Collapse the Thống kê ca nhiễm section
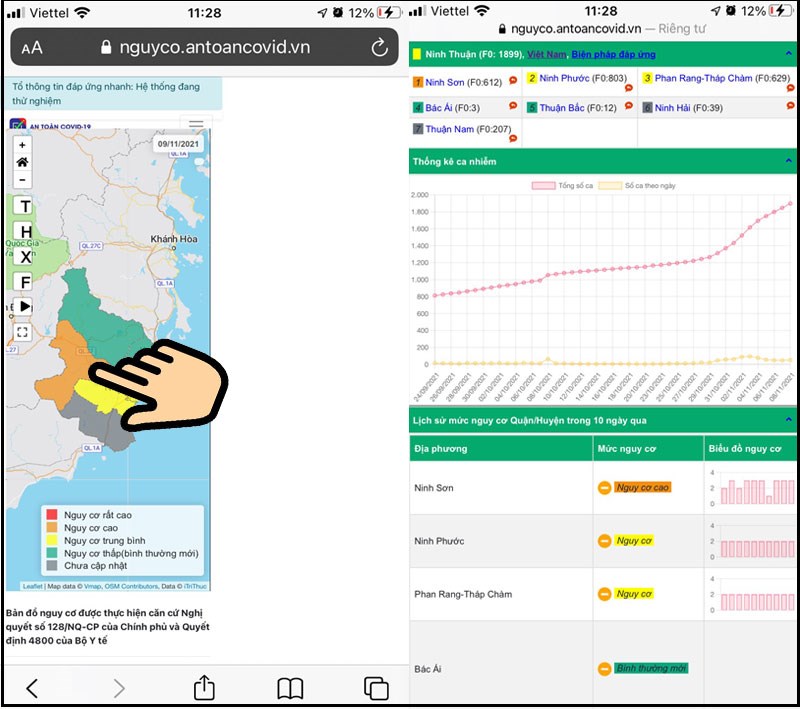 (788, 161)
